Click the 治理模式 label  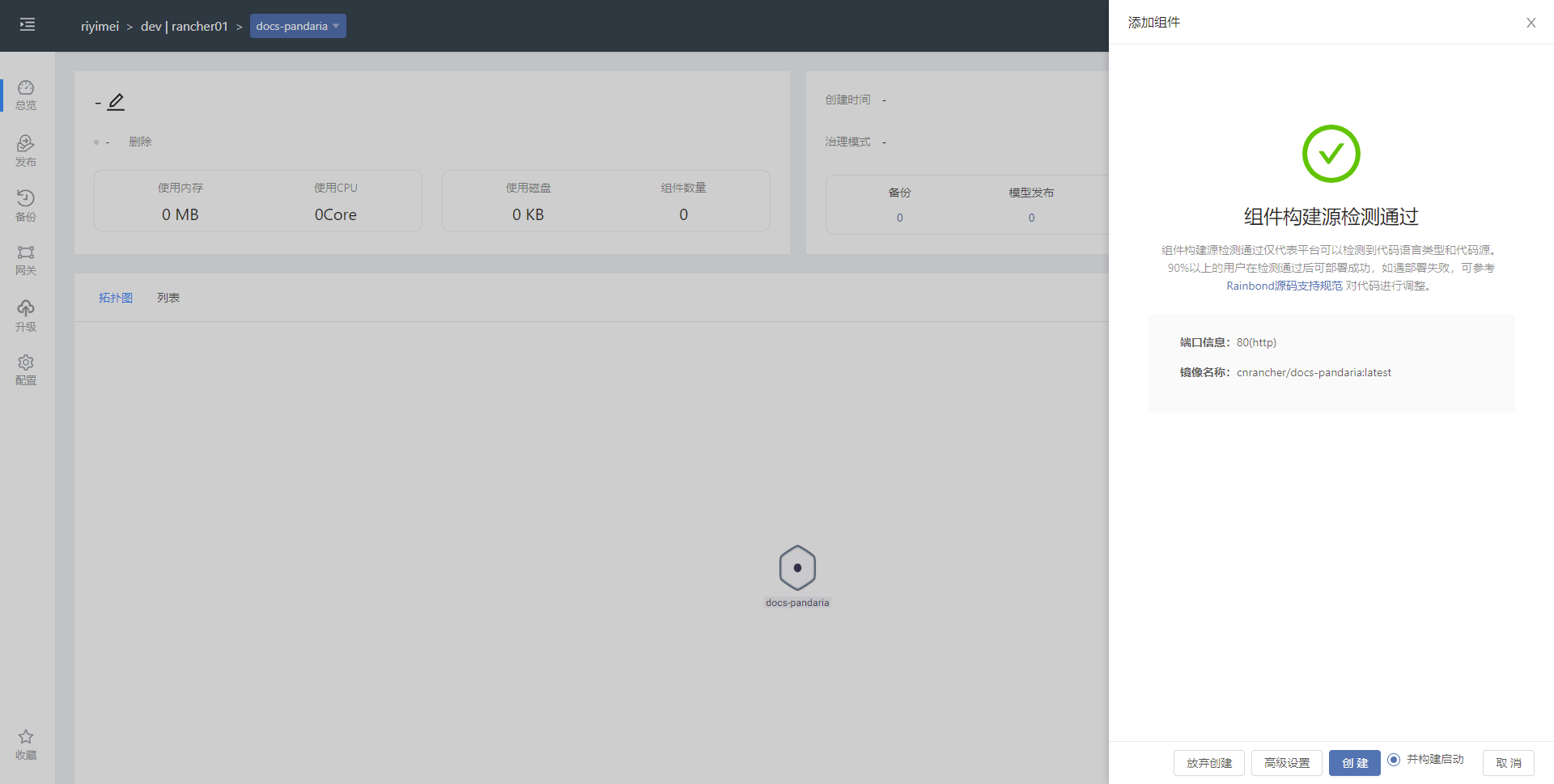click(847, 142)
